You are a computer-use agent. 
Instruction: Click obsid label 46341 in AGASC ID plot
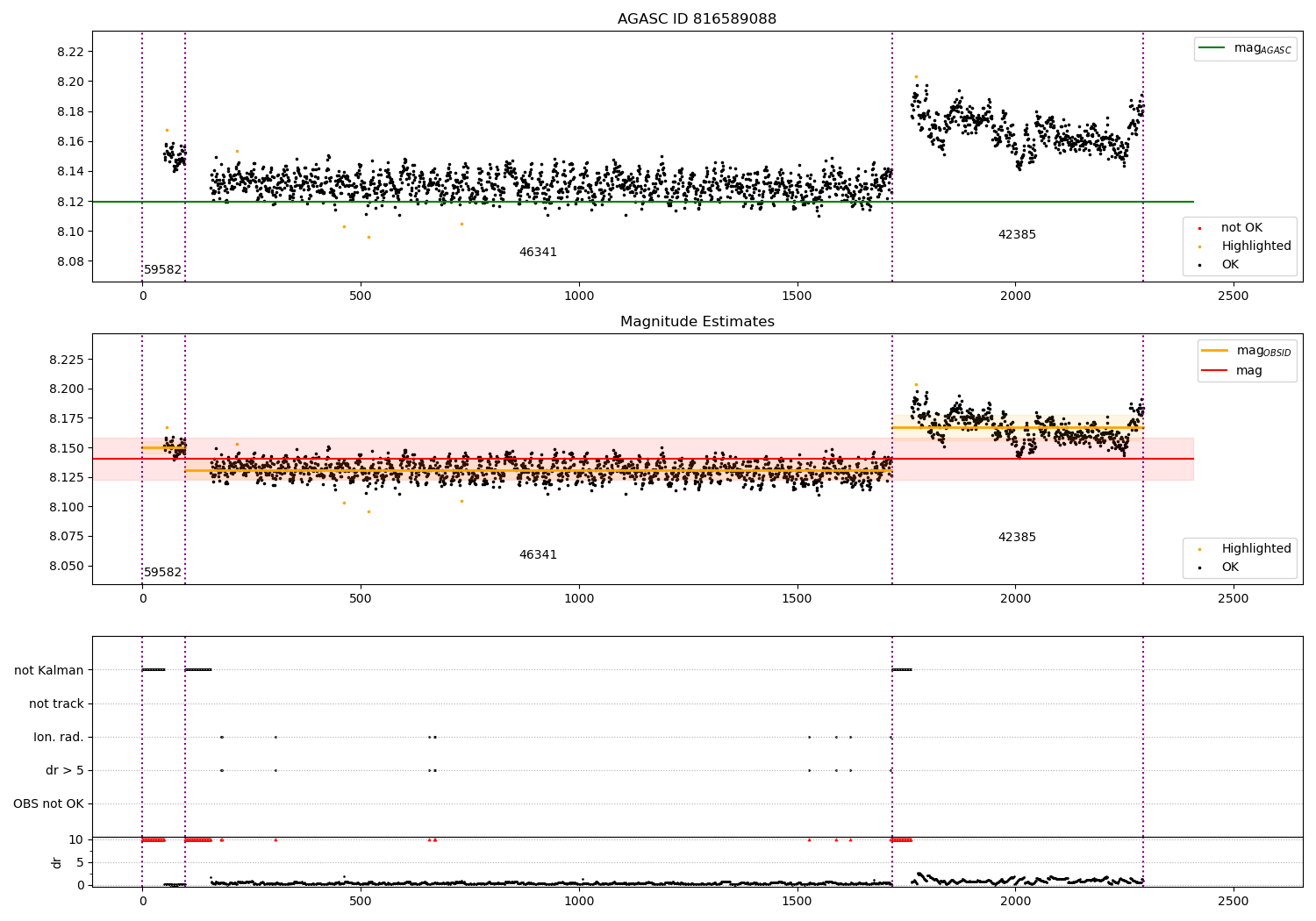pos(538,253)
